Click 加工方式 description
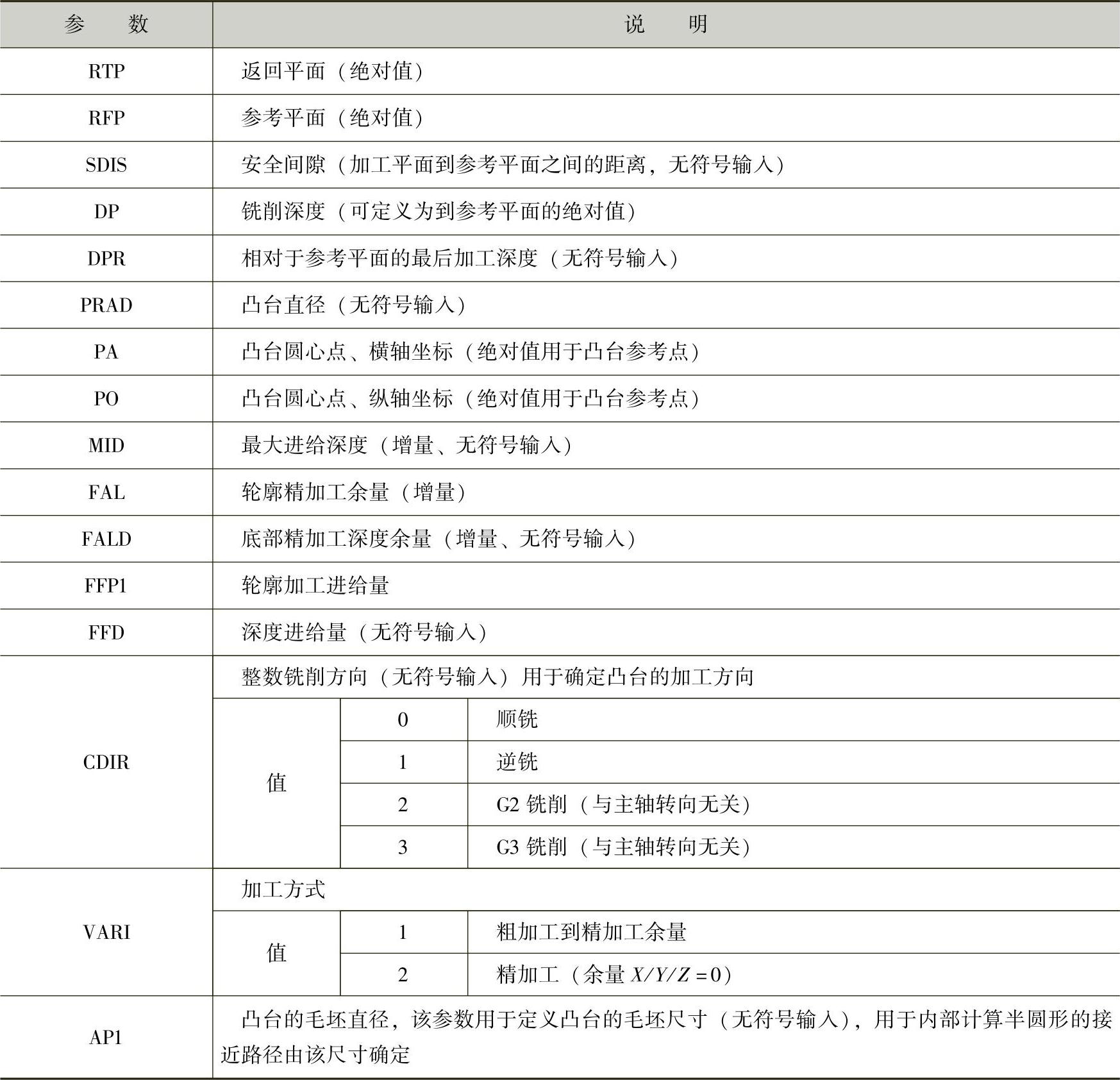1120x1080 pixels. click(283, 890)
